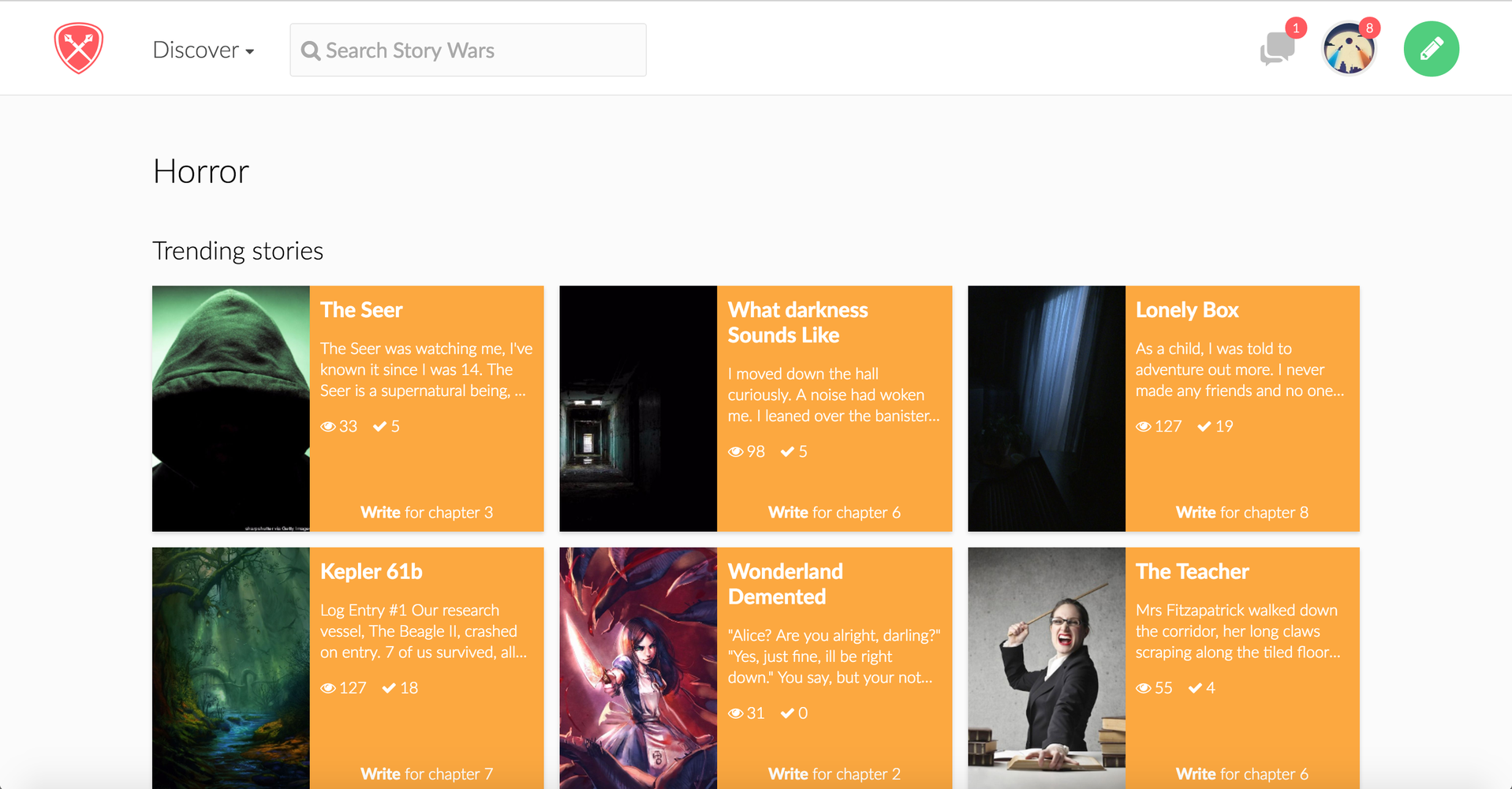Screen dimensions: 1512x789
Task: Click the checkmark icon on The Seer
Action: coord(380,426)
